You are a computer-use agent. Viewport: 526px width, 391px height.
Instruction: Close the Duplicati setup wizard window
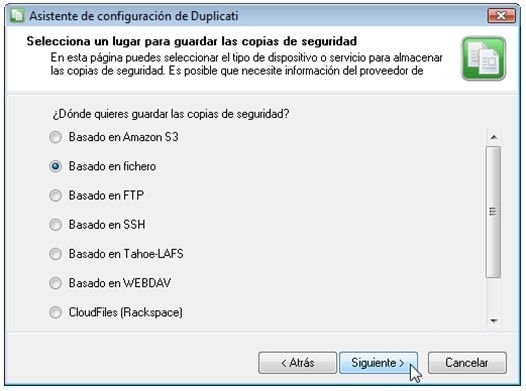[x=502, y=16]
